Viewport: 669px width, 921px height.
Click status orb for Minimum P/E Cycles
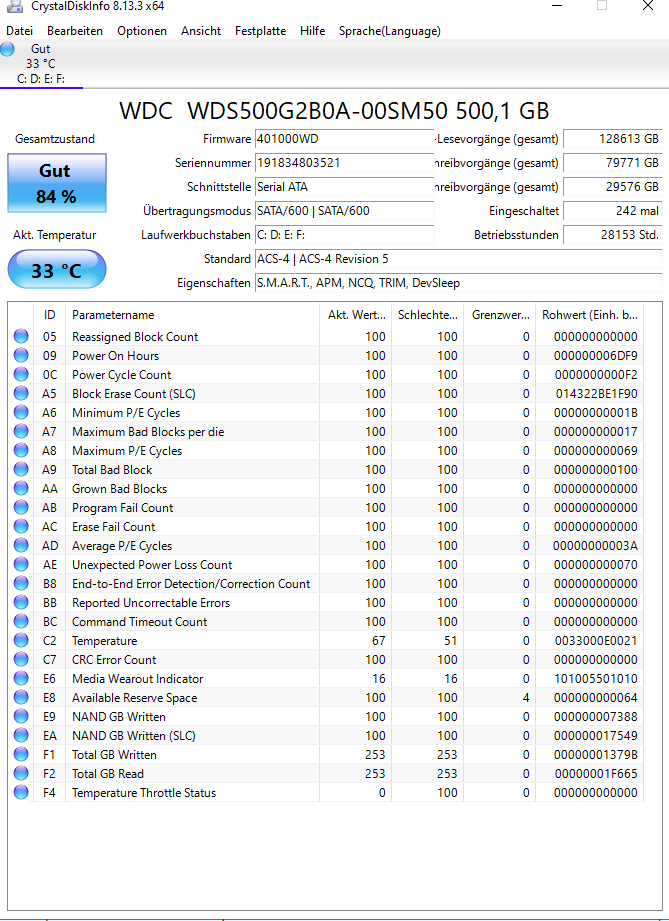pyautogui.click(x=21, y=412)
